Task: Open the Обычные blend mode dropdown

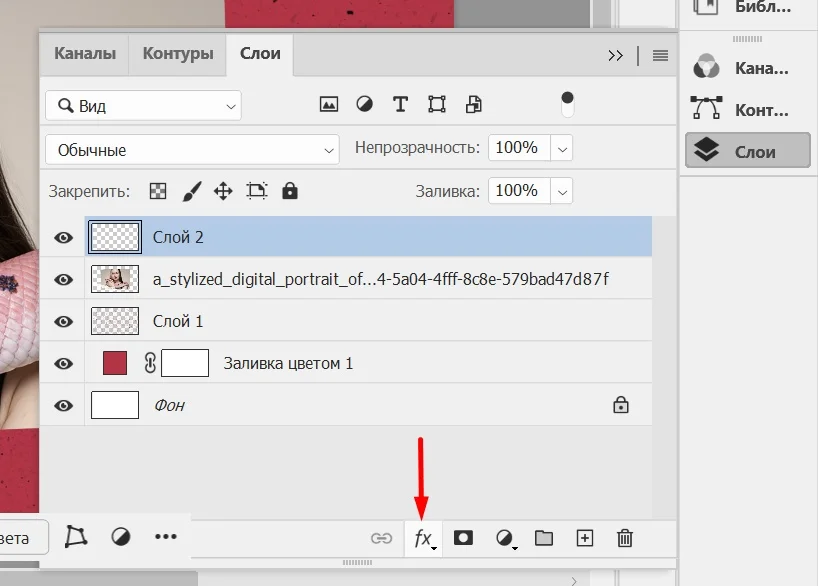Action: [x=193, y=150]
